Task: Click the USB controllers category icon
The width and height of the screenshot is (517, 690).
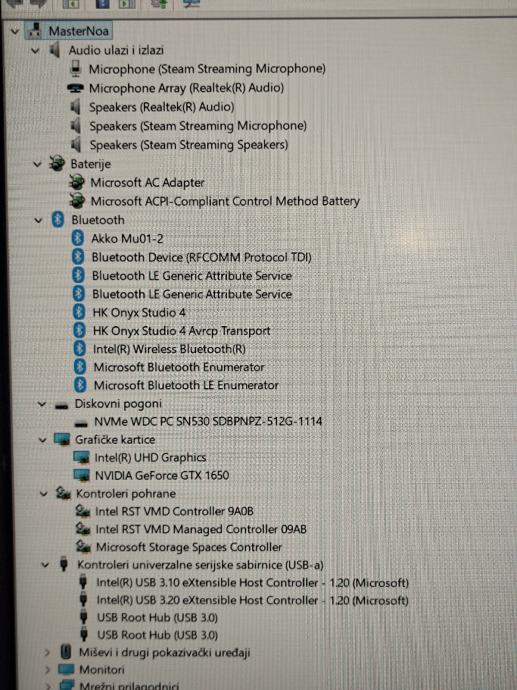Action: point(64,564)
